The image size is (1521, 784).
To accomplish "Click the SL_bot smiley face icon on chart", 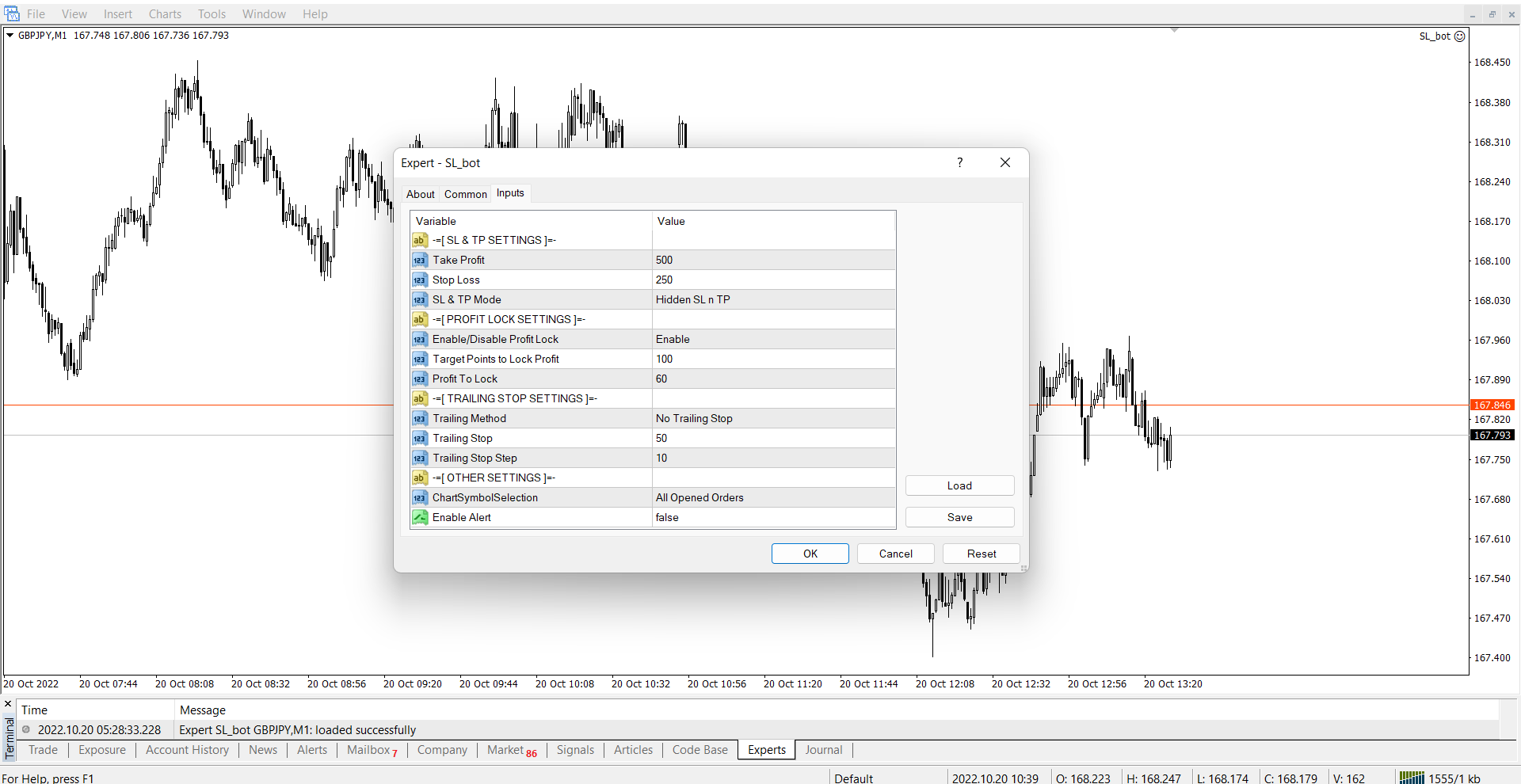I will point(1460,36).
